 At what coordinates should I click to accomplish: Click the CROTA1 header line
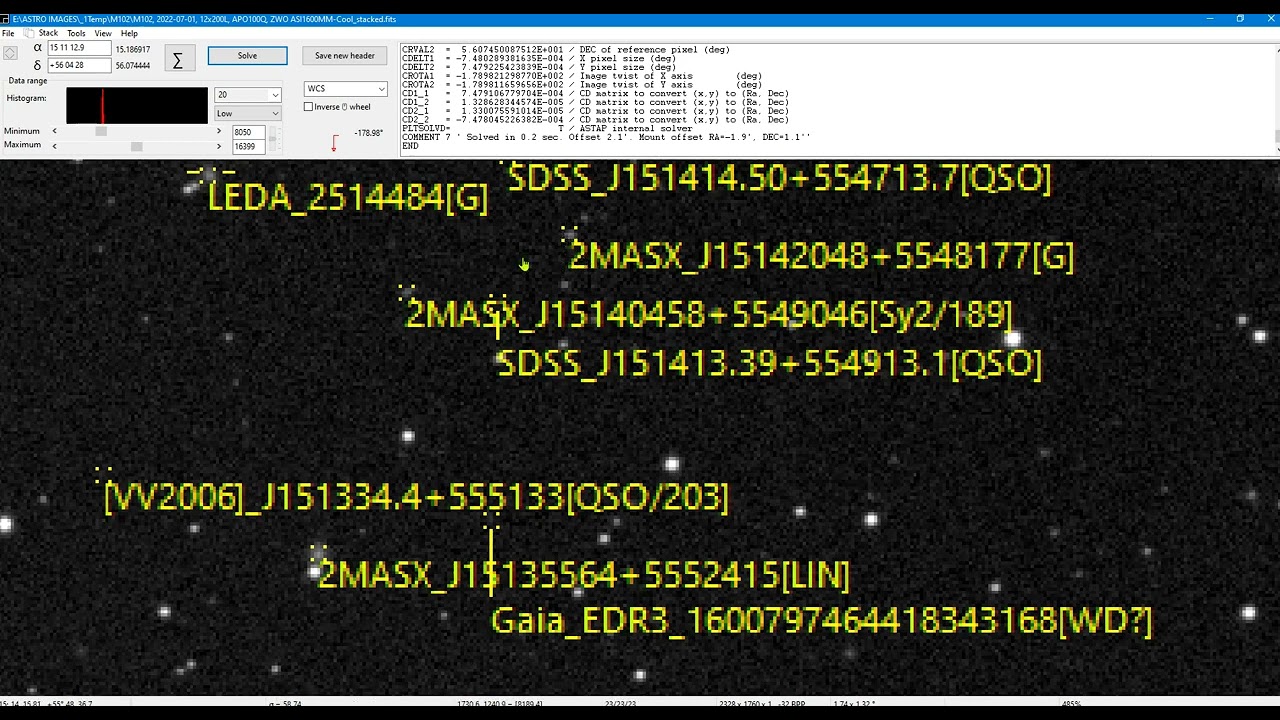pos(582,76)
